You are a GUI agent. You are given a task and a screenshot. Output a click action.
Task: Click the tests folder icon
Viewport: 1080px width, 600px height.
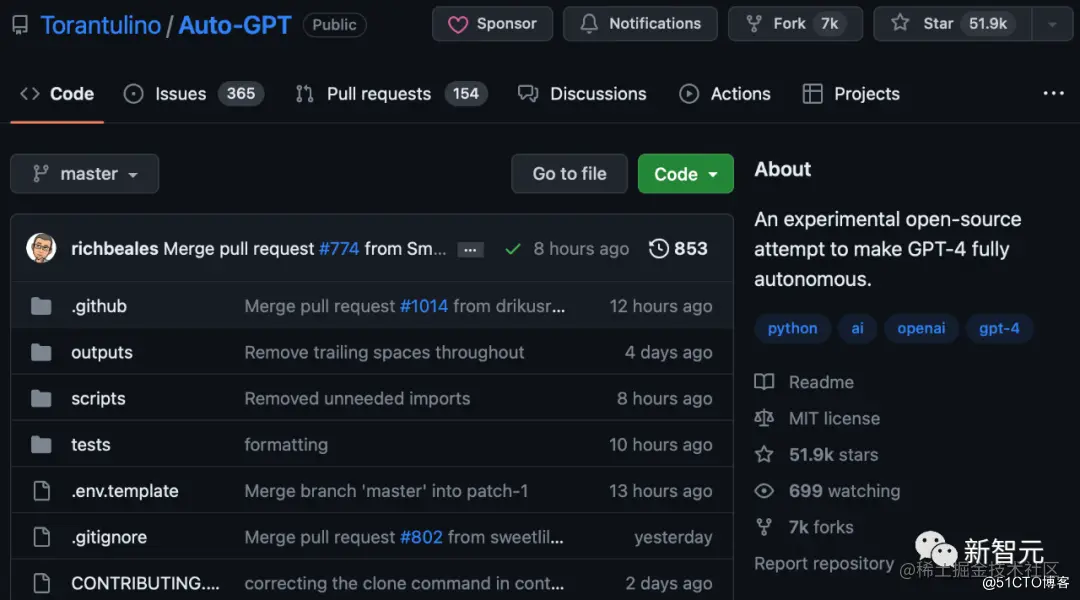pos(41,444)
